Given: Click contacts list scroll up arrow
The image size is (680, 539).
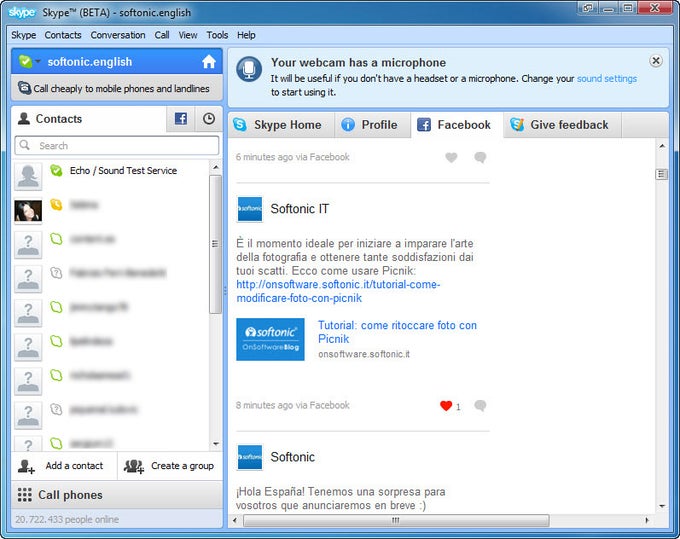Looking at the screenshot, I should click(216, 167).
